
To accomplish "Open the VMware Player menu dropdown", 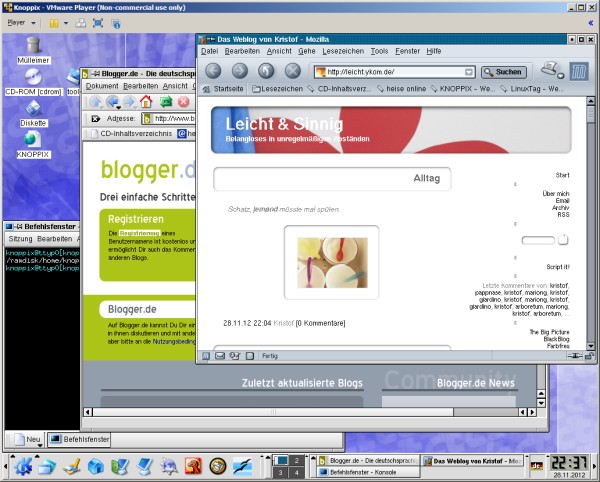I will point(21,23).
